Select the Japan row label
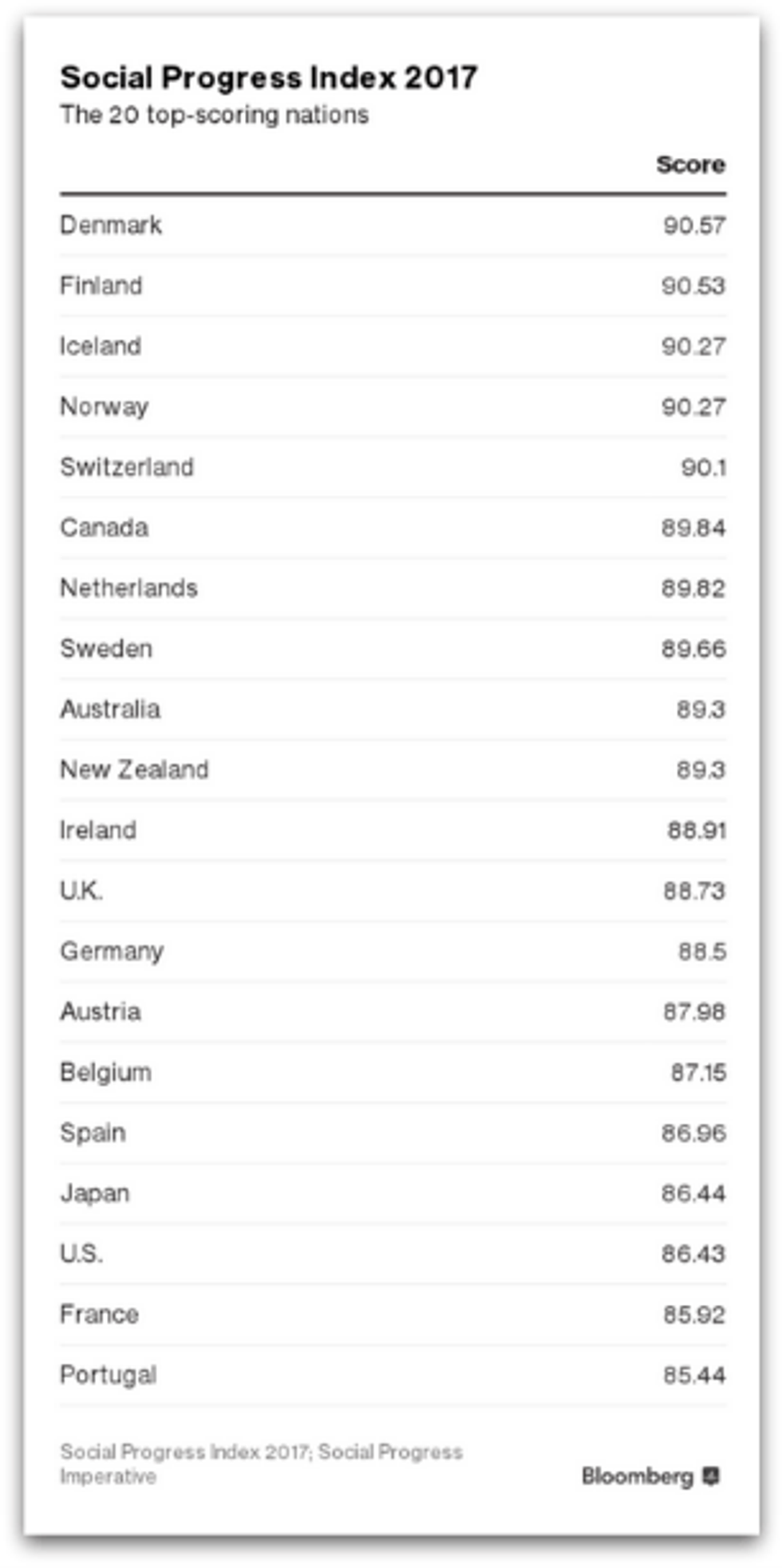 [95, 1194]
